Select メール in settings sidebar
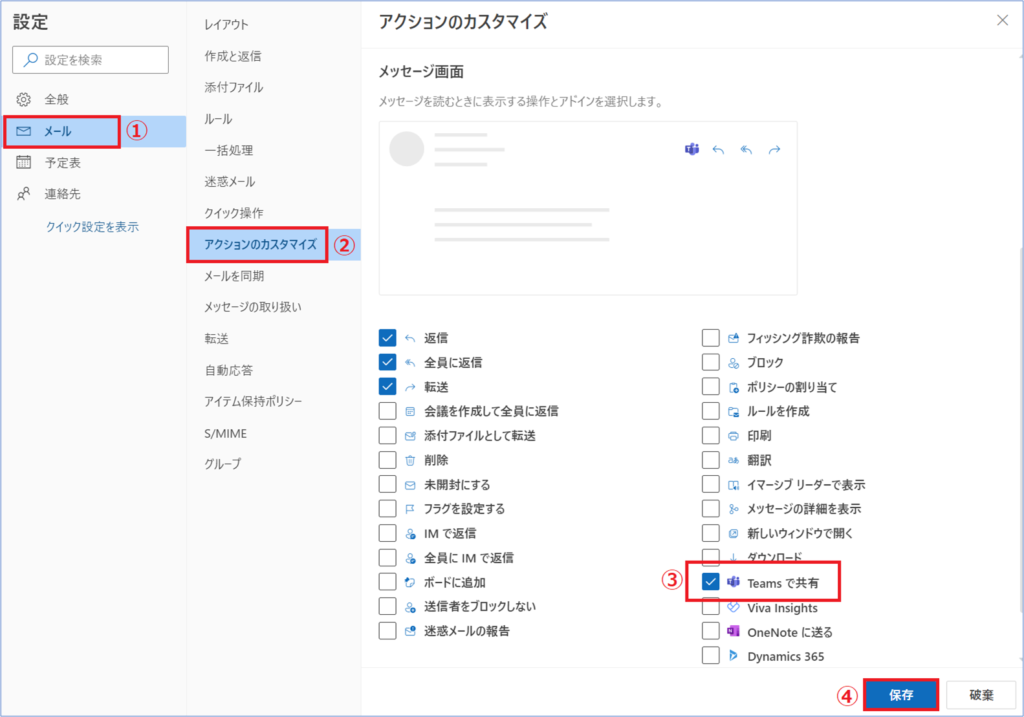 58,132
